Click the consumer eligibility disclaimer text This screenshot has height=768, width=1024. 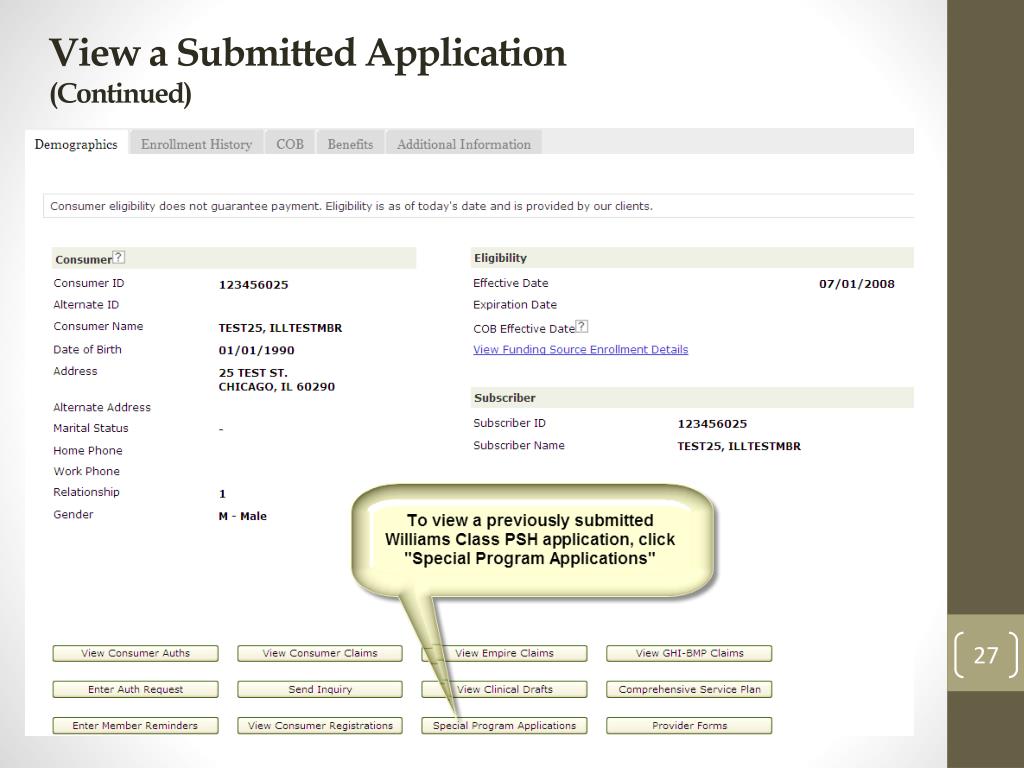pyautogui.click(x=351, y=206)
